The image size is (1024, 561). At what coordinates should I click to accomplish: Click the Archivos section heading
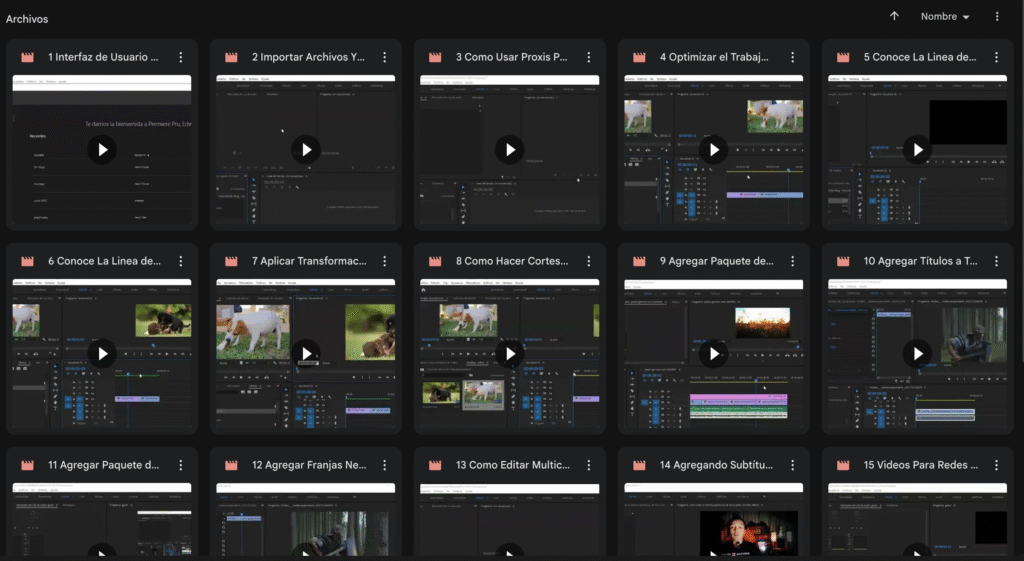point(27,19)
